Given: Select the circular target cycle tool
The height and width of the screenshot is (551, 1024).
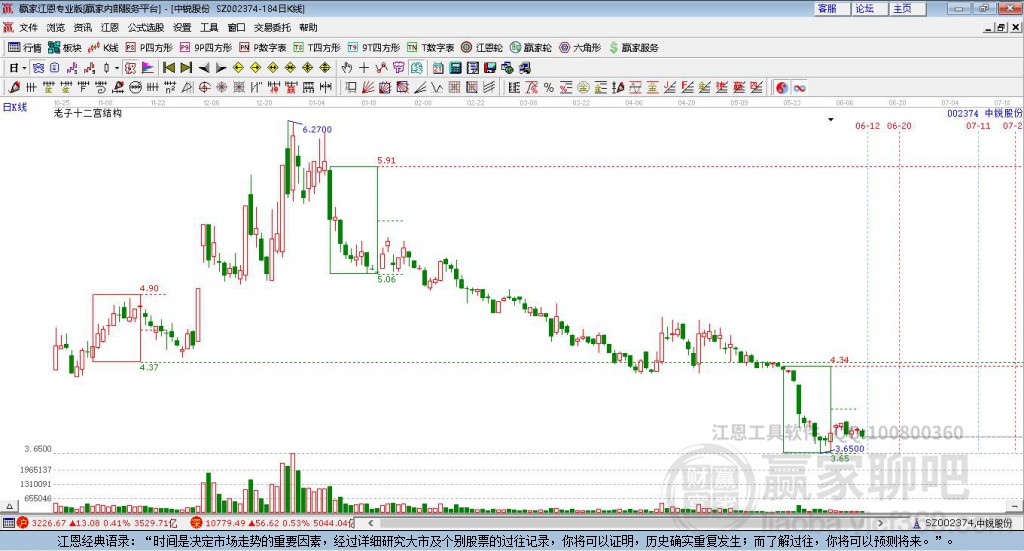Looking at the screenshot, I should 204,87.
